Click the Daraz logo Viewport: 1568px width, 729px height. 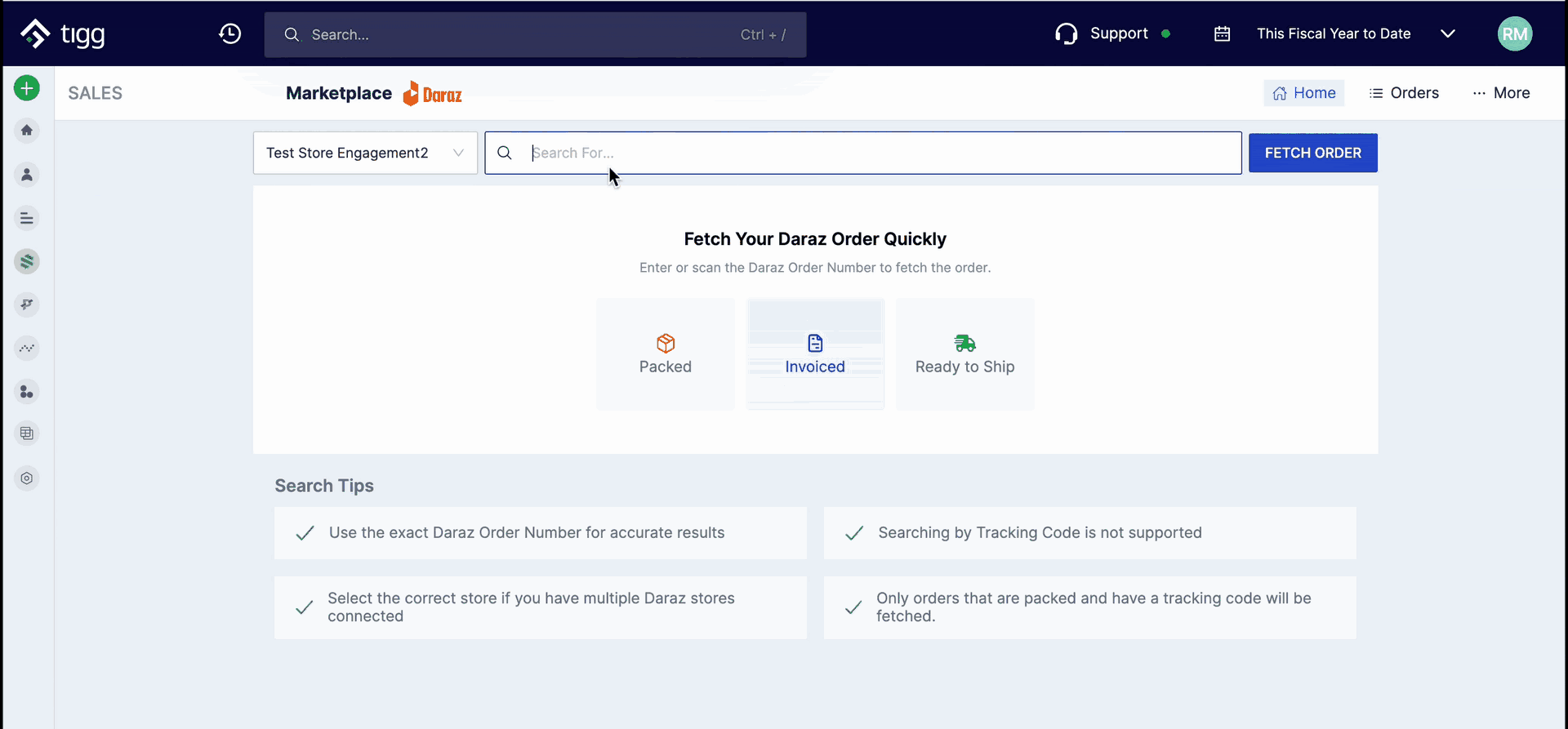(x=433, y=94)
